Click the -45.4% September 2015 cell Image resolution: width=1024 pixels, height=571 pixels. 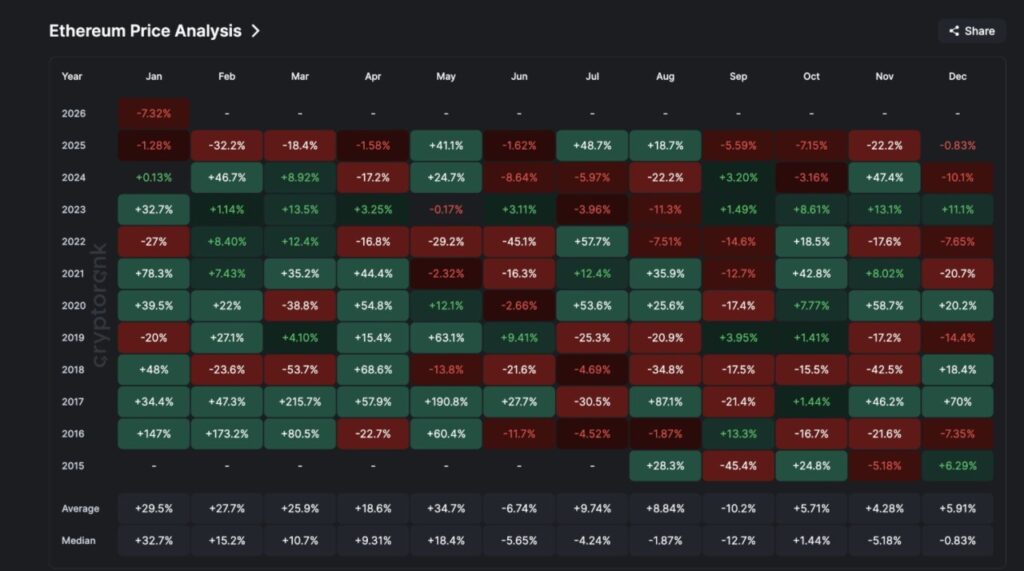tap(738, 466)
